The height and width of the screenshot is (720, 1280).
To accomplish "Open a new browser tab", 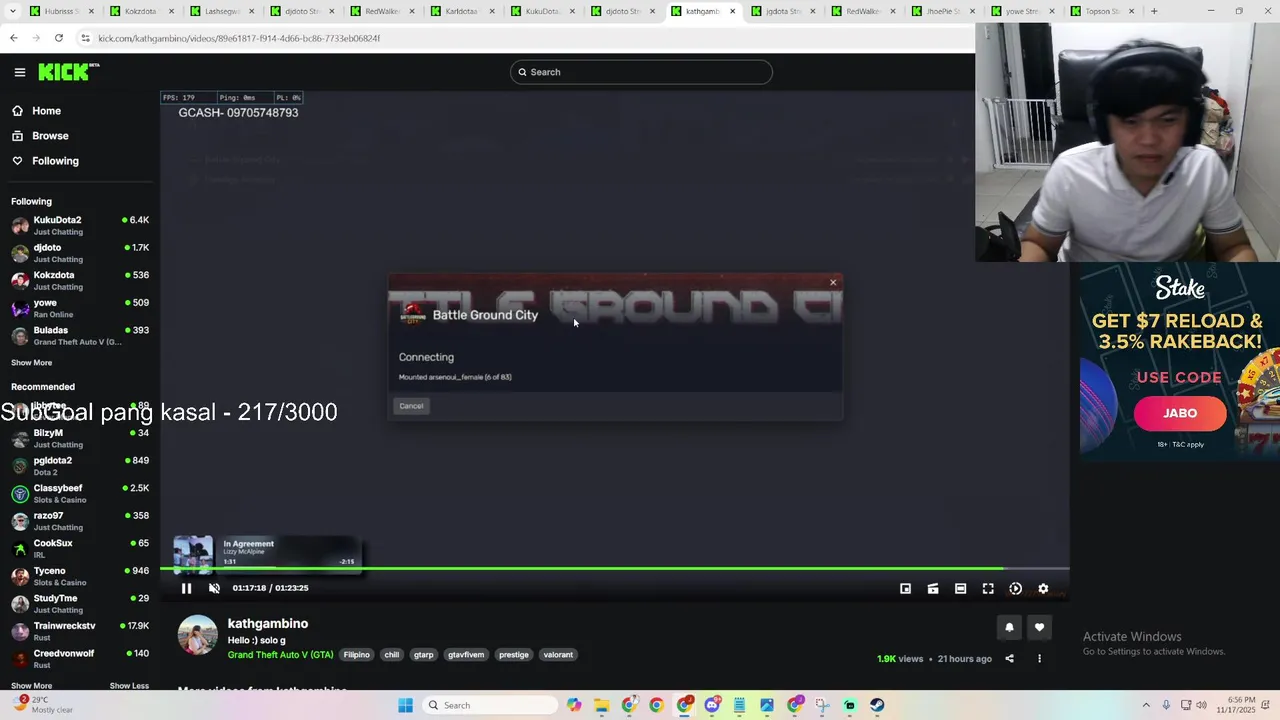I will click(x=1154, y=11).
